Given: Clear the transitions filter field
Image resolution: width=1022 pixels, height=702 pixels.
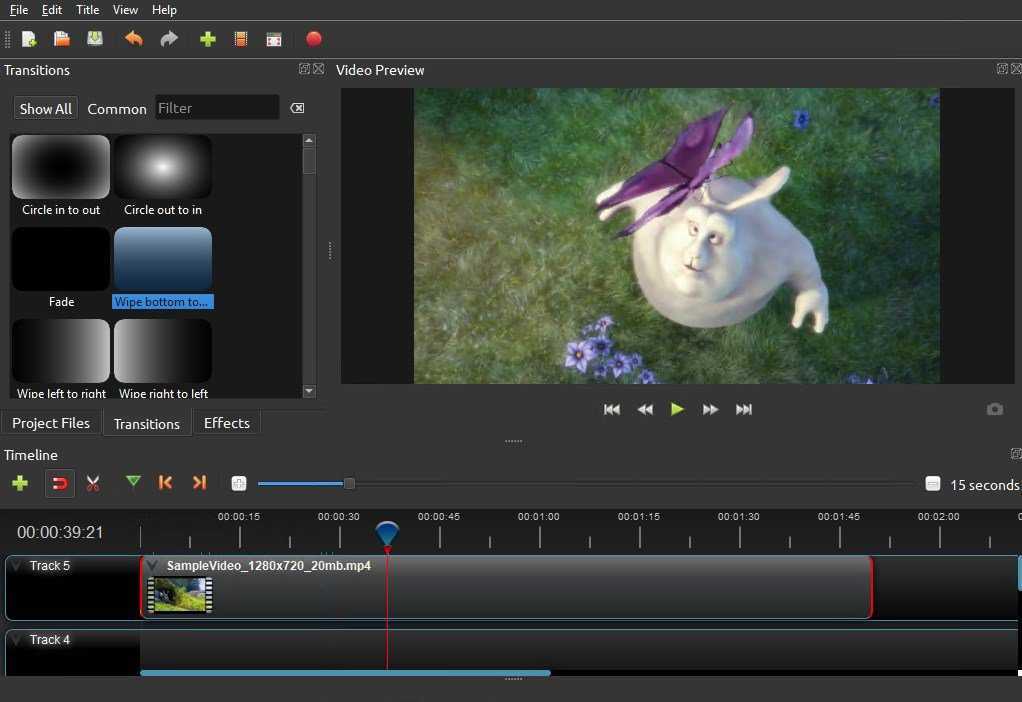Looking at the screenshot, I should click(x=297, y=108).
